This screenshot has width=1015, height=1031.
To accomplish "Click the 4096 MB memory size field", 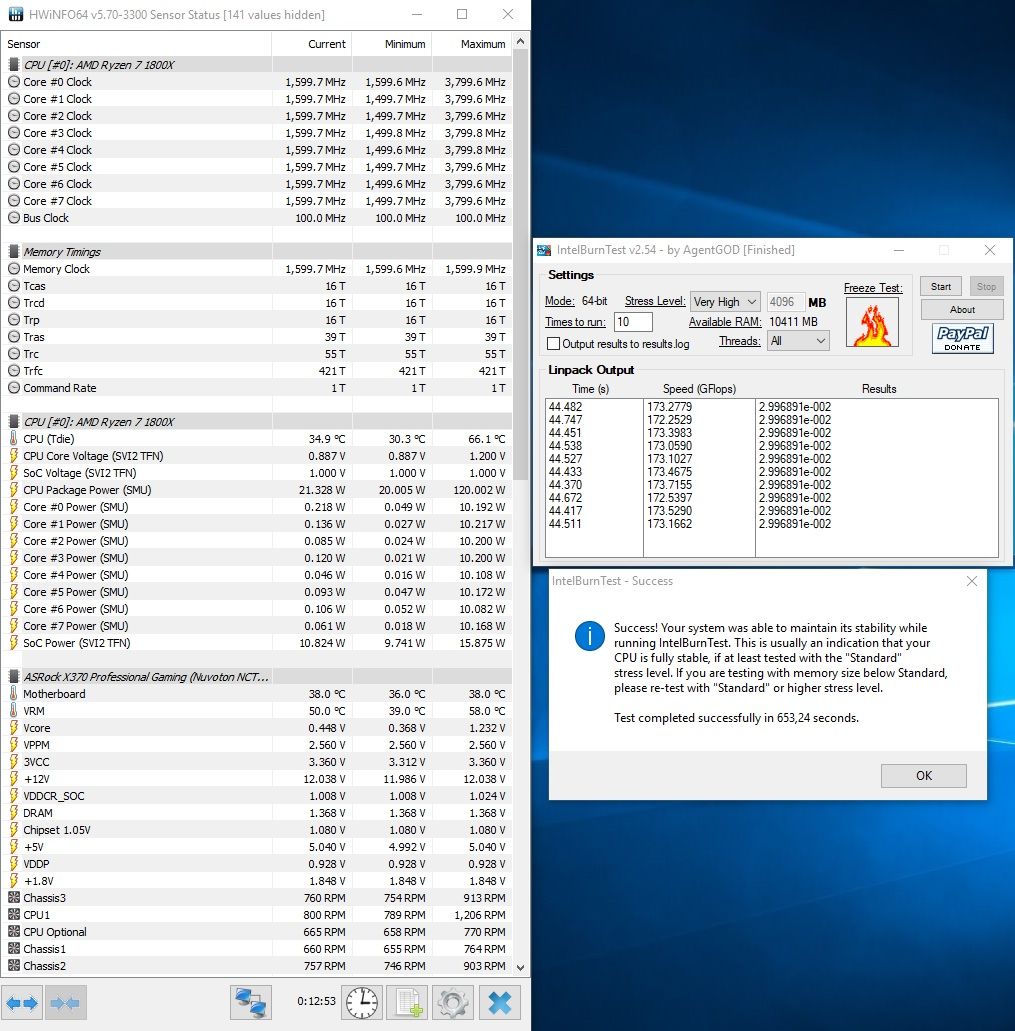I will 785,302.
